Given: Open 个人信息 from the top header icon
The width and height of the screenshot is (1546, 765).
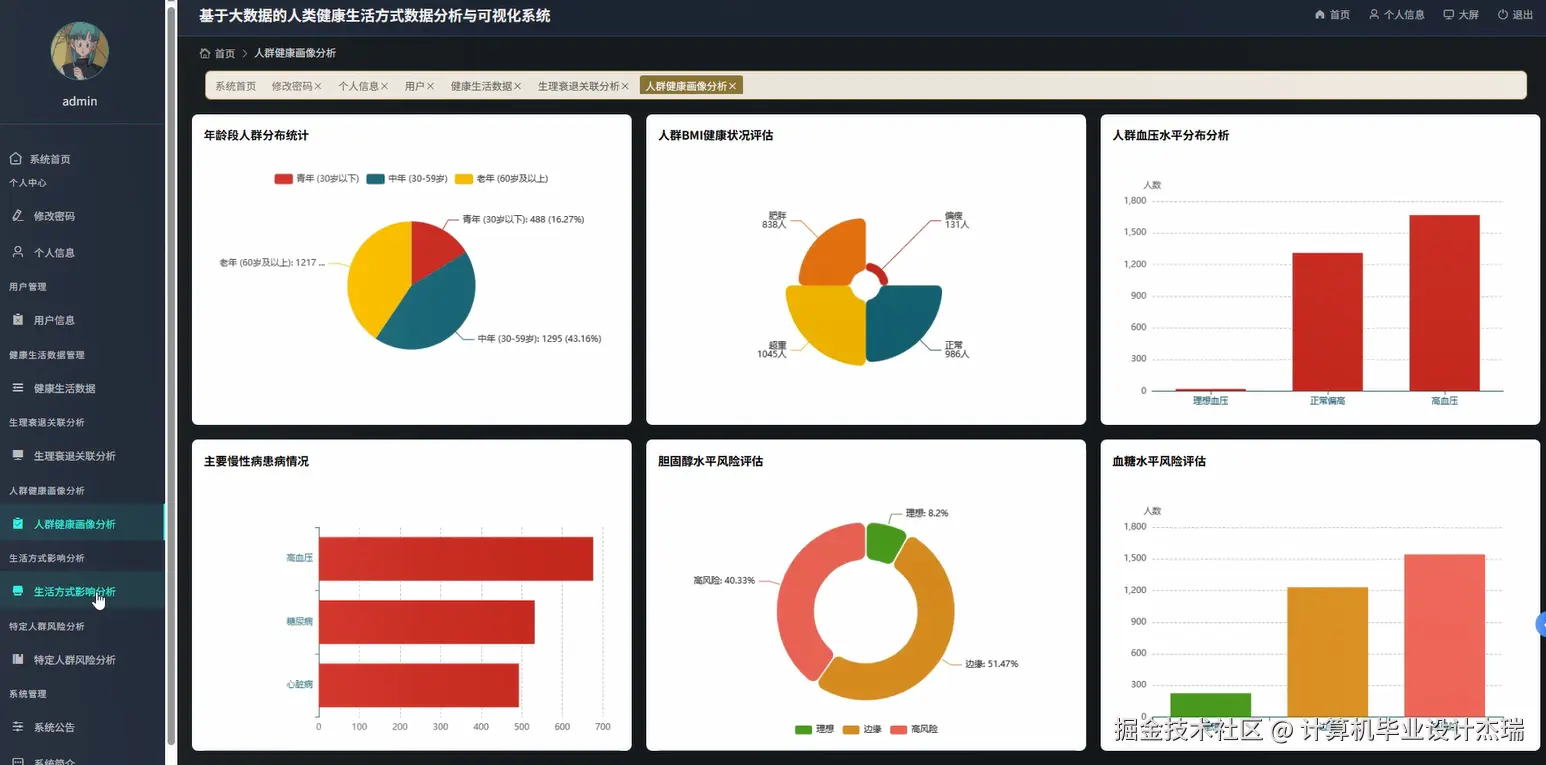Looking at the screenshot, I should tap(1374, 15).
